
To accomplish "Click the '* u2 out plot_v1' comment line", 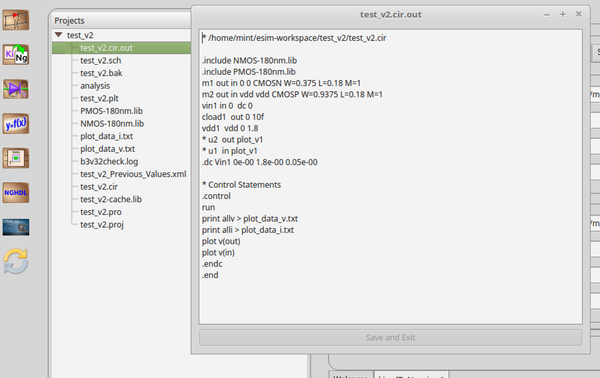I will coord(232,140).
